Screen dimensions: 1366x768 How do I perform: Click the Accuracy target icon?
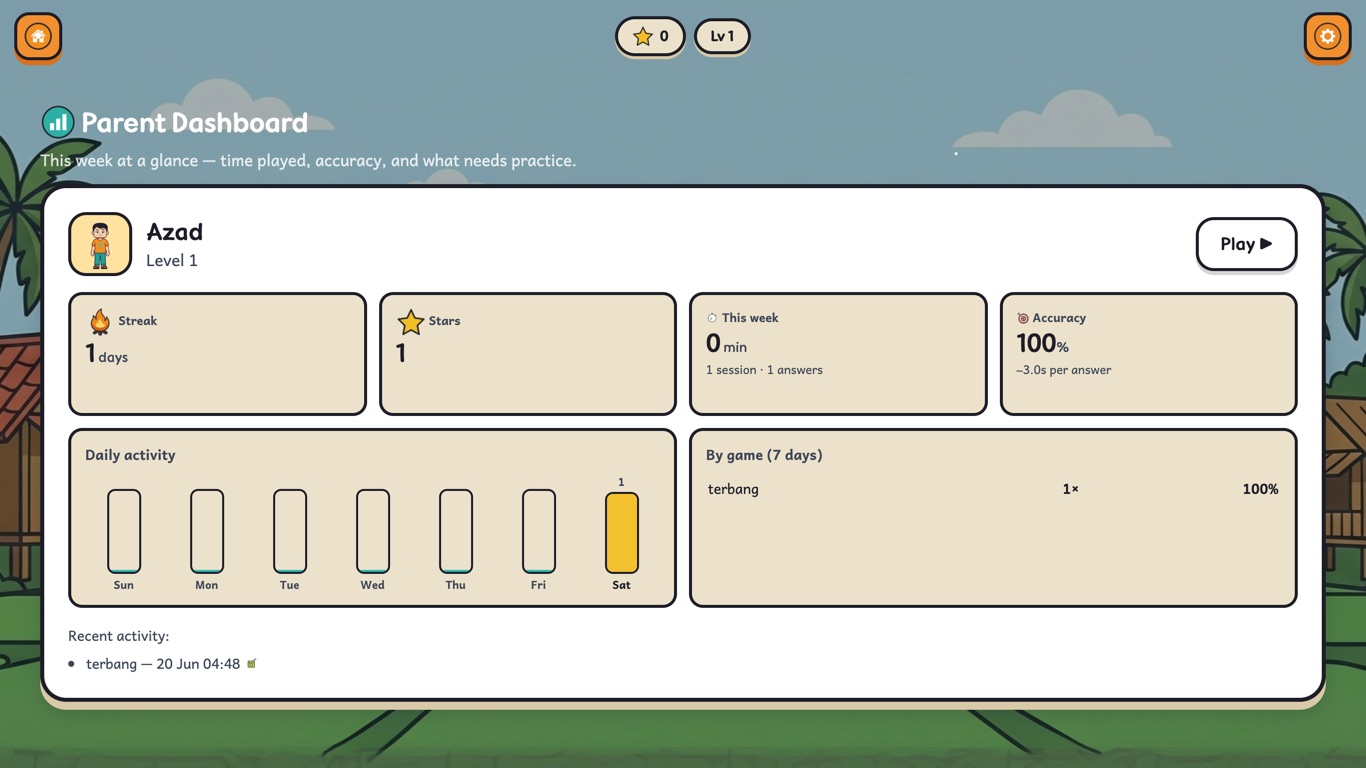coord(1022,318)
